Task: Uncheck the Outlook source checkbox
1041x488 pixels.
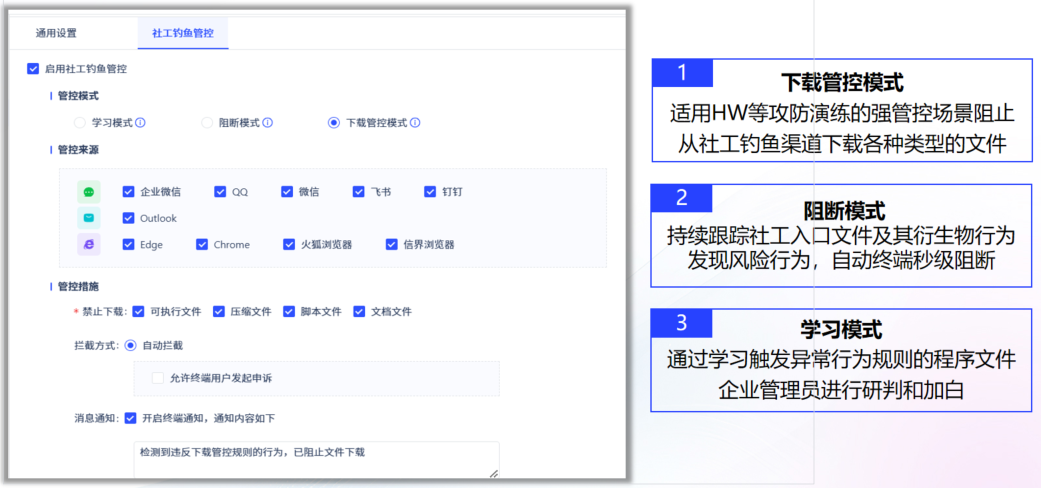Action: click(x=128, y=218)
